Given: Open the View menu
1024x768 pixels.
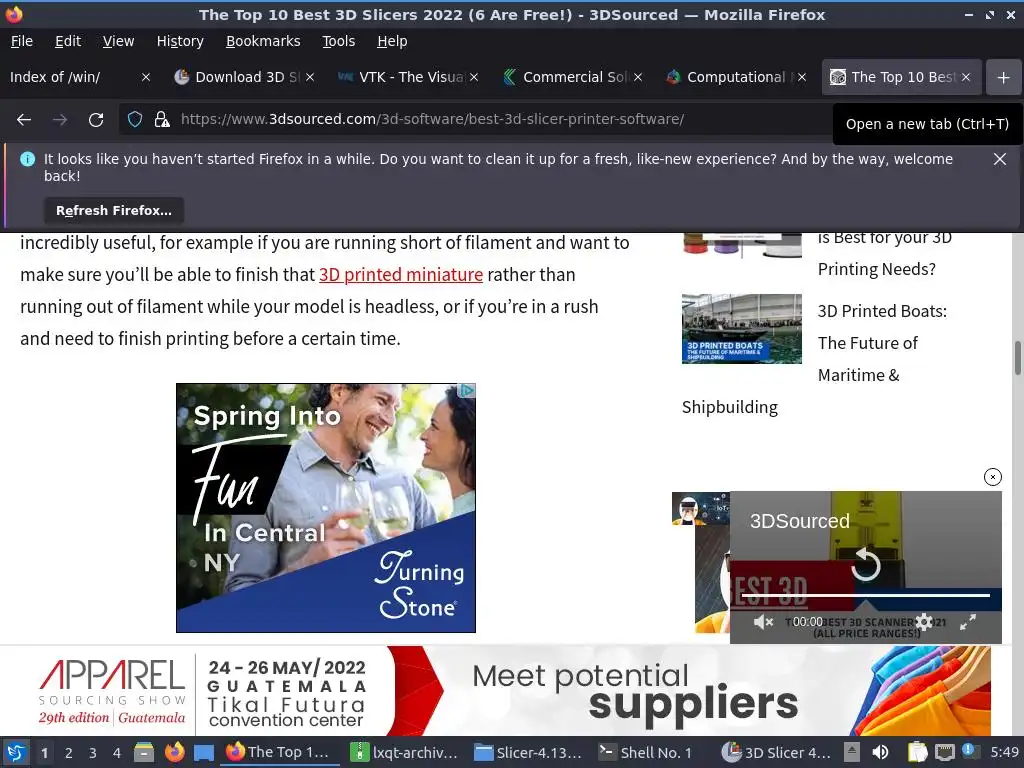Looking at the screenshot, I should [118, 41].
